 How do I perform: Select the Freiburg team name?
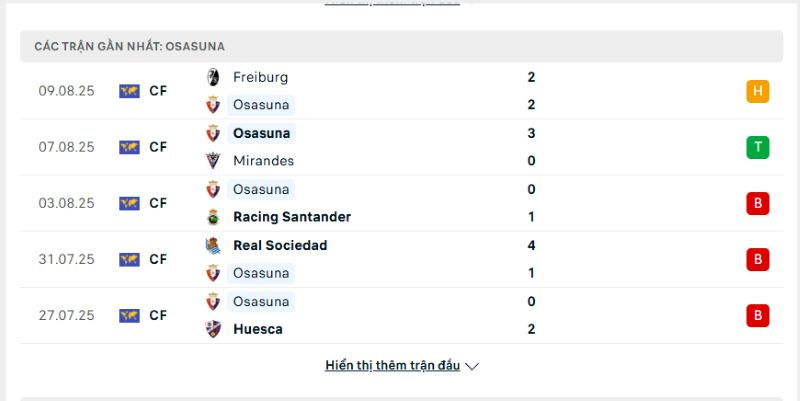pos(261,78)
